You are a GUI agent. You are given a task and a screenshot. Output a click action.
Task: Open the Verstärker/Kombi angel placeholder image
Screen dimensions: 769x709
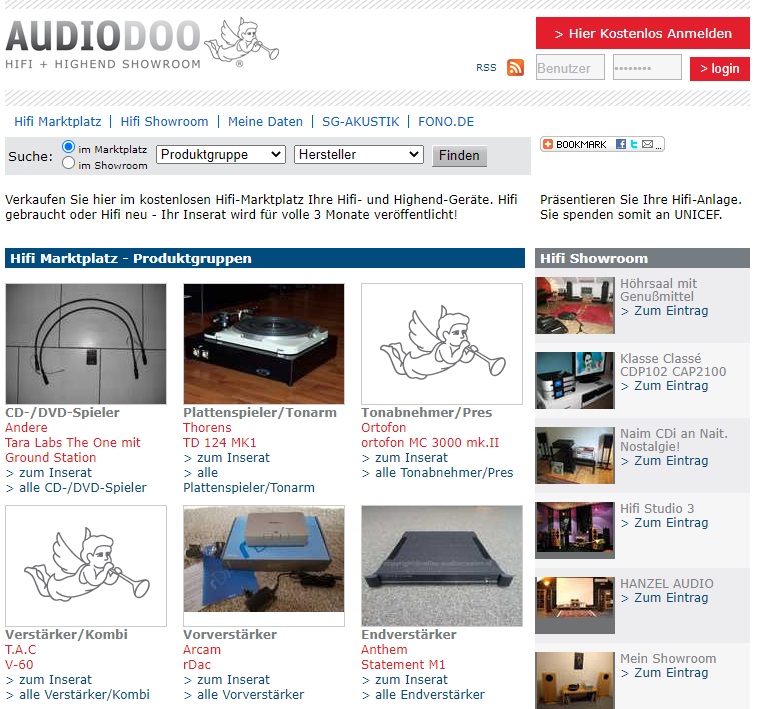pos(86,566)
